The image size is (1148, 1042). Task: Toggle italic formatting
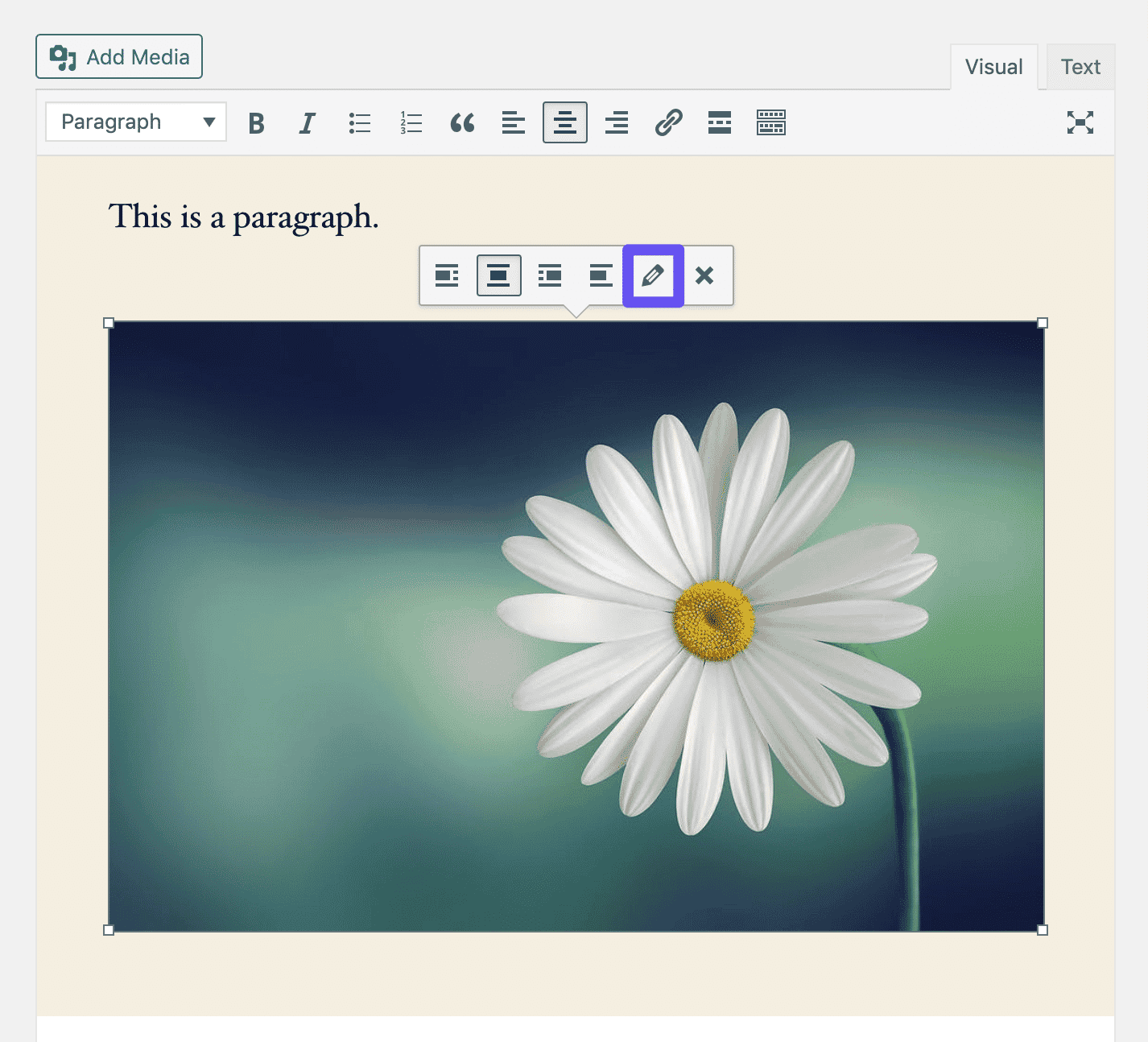tap(307, 123)
